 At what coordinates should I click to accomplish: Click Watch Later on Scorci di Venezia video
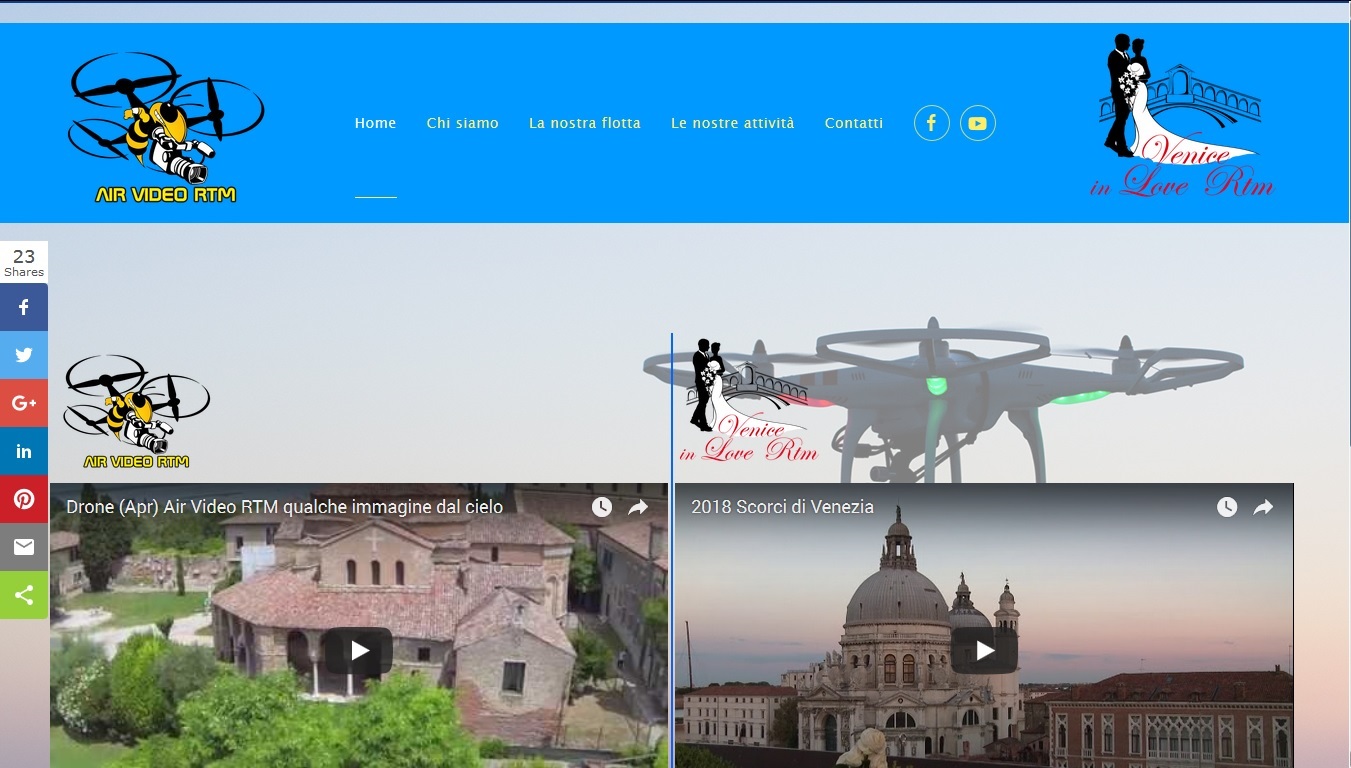coord(1227,507)
